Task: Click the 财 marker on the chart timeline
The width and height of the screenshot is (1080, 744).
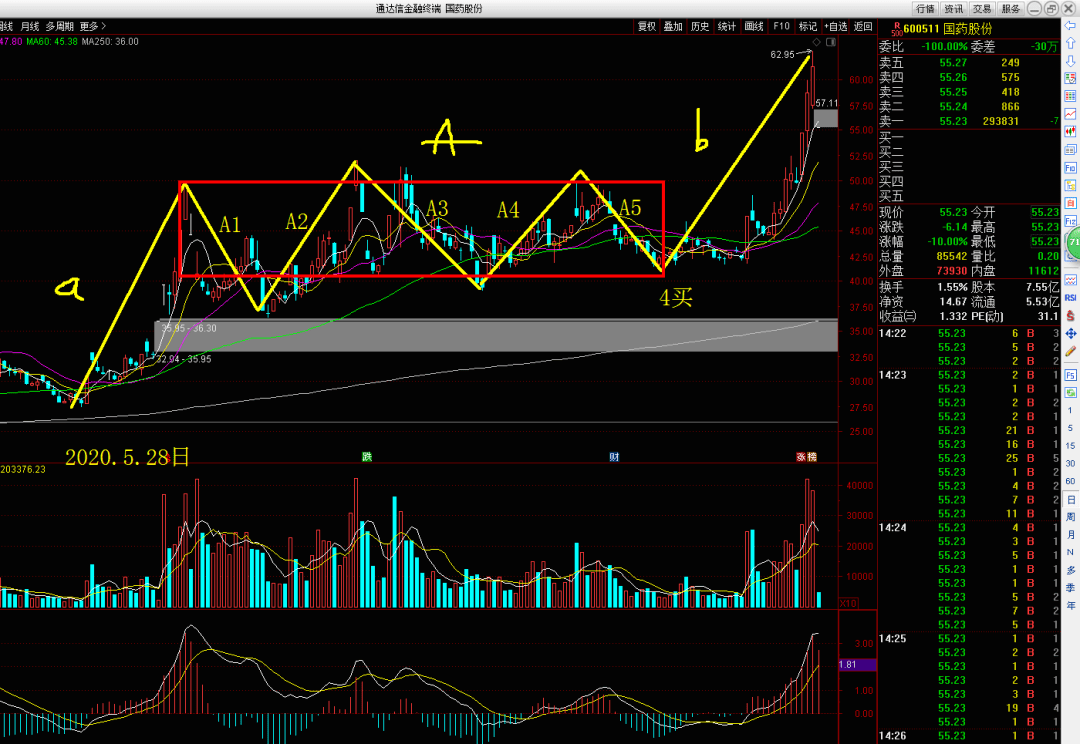Action: (614, 457)
